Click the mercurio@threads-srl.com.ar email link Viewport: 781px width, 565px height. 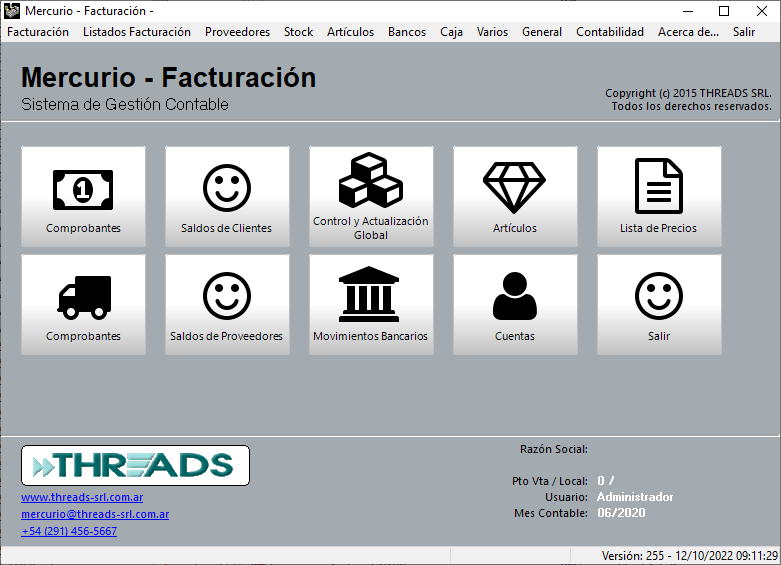tap(95, 514)
